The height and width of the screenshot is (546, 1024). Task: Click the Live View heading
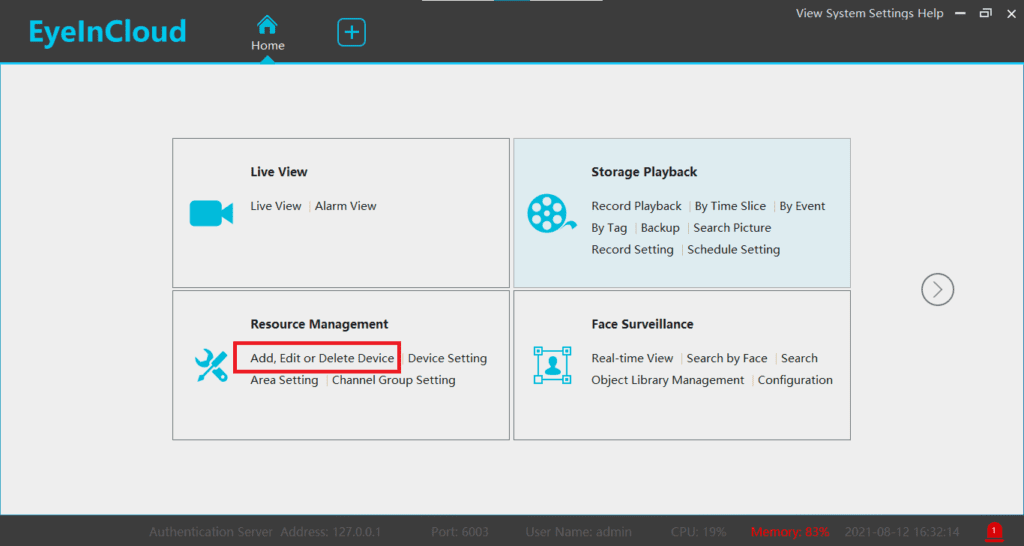coord(278,172)
